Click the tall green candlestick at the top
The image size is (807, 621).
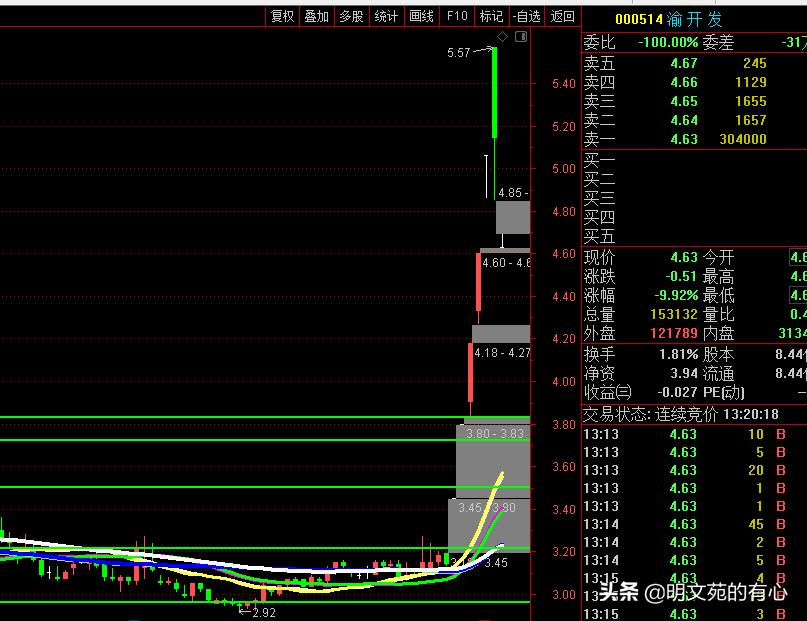(x=495, y=93)
